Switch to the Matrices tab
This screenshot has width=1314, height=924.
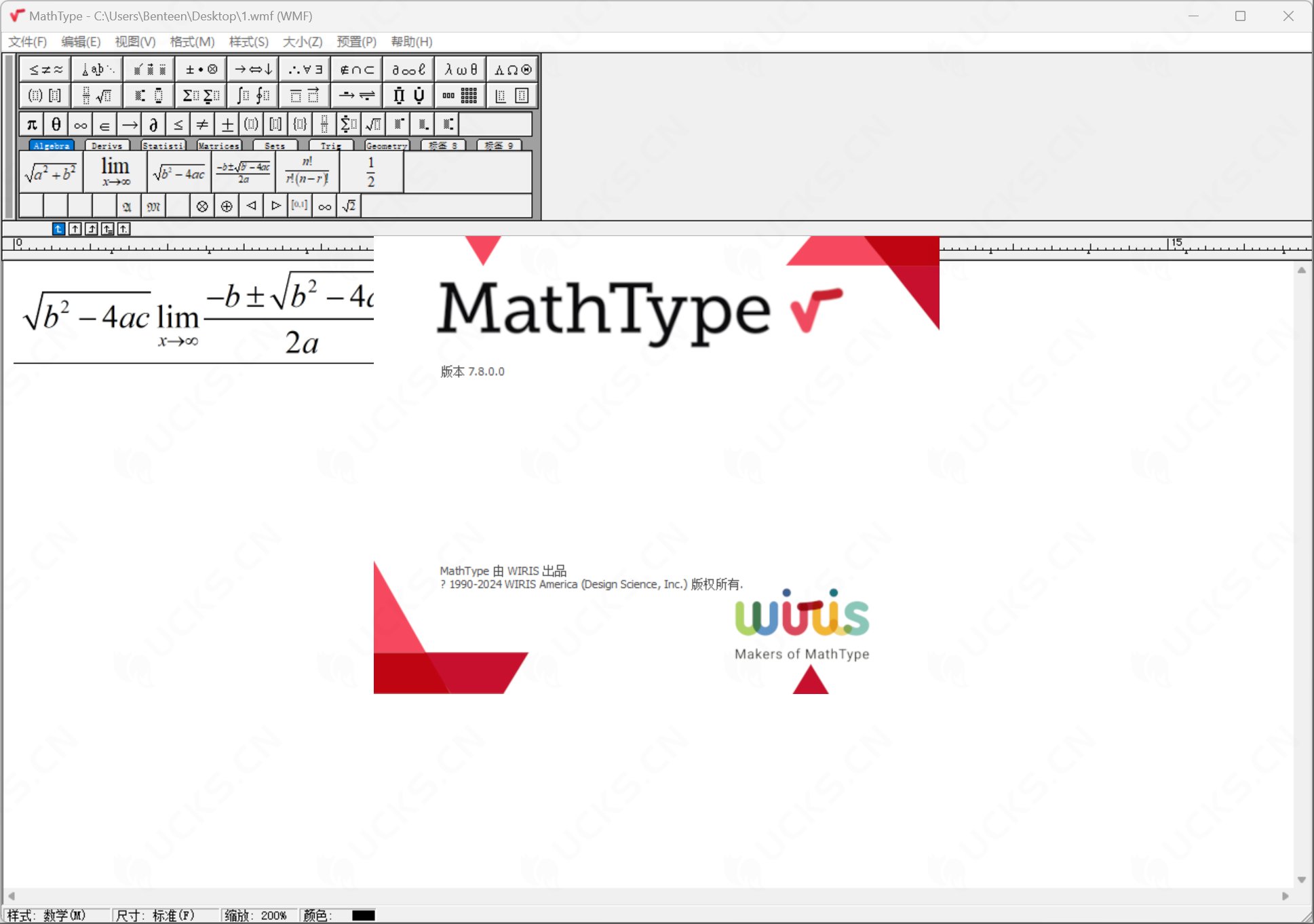coord(219,145)
